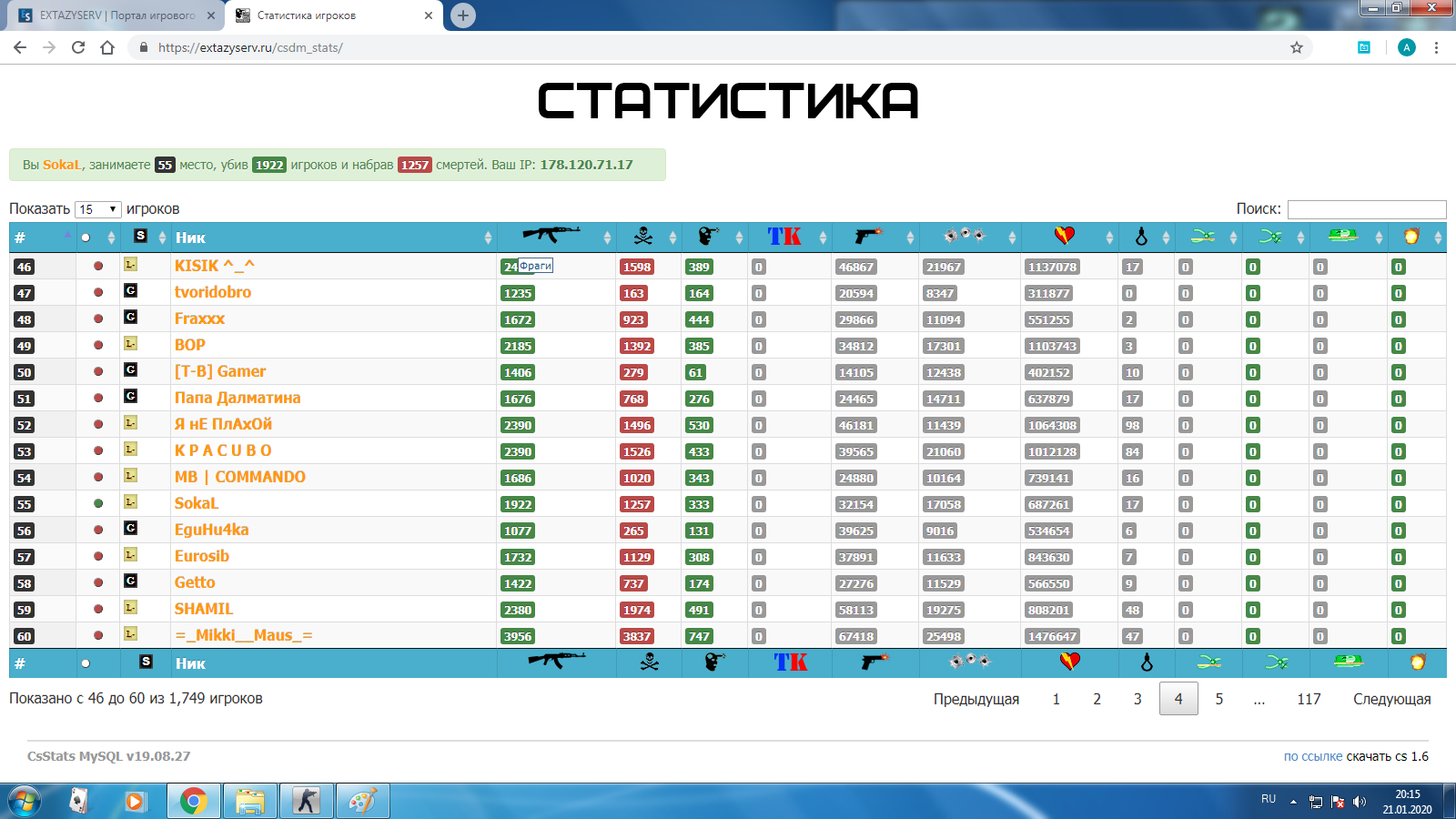Click the 'по ссылке' download link

1312,756
